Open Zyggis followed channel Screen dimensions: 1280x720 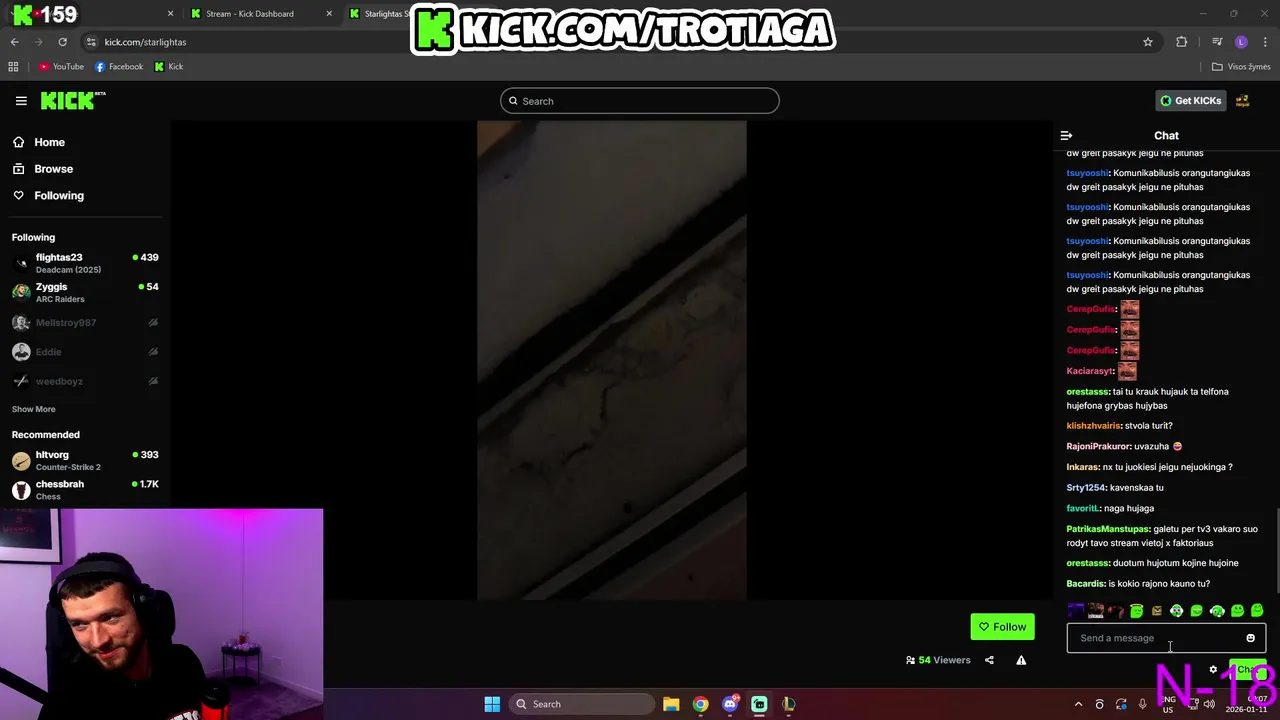(85, 292)
